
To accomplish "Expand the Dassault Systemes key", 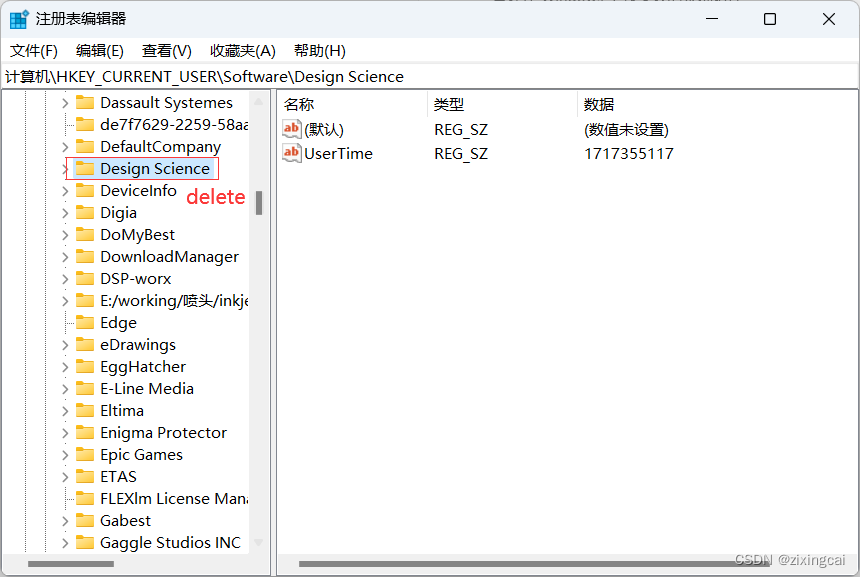I will (65, 103).
